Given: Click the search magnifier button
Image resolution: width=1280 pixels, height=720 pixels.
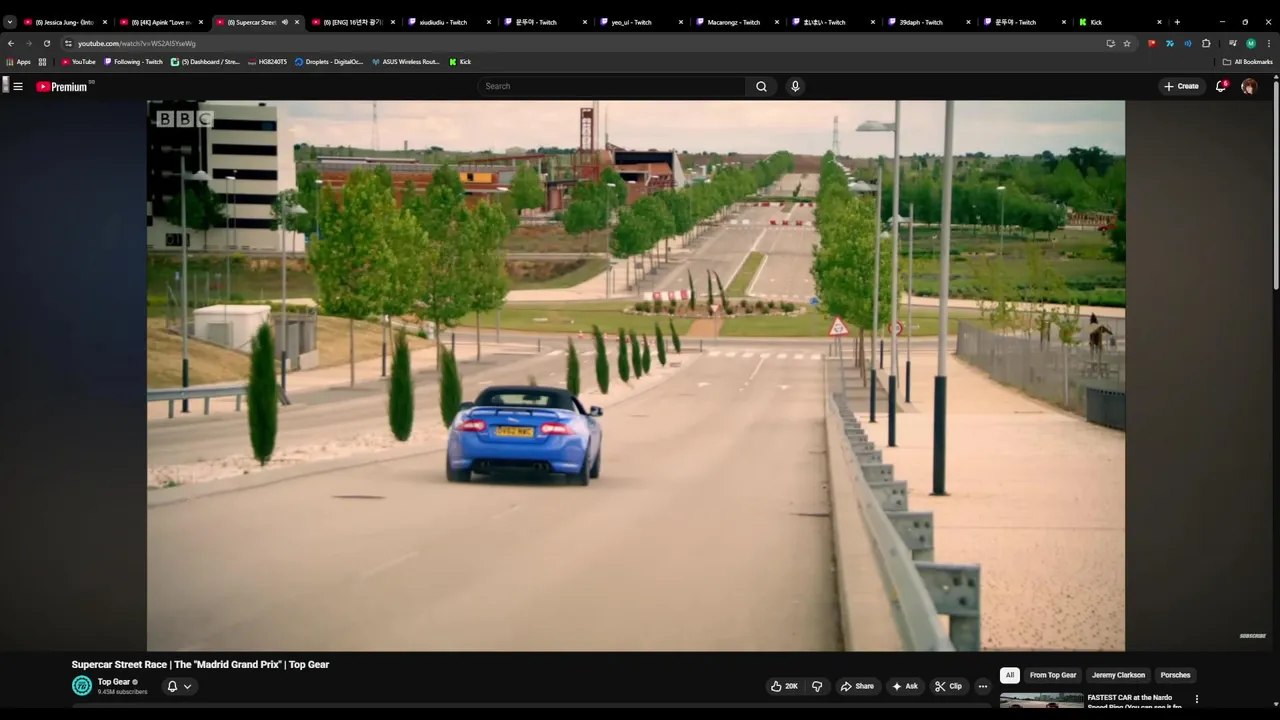Looking at the screenshot, I should [761, 86].
